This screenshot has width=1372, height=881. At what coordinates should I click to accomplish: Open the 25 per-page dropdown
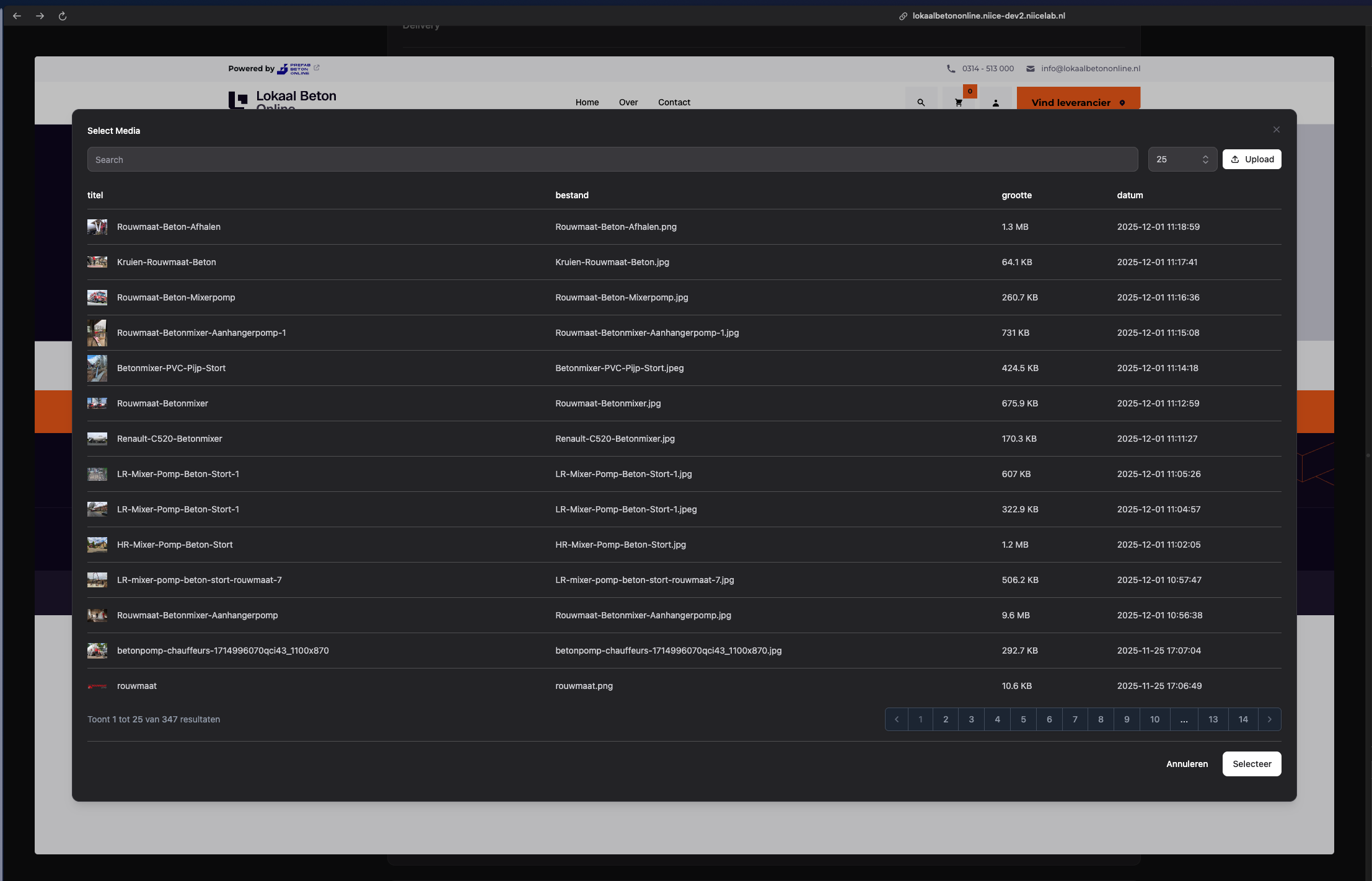click(1182, 159)
